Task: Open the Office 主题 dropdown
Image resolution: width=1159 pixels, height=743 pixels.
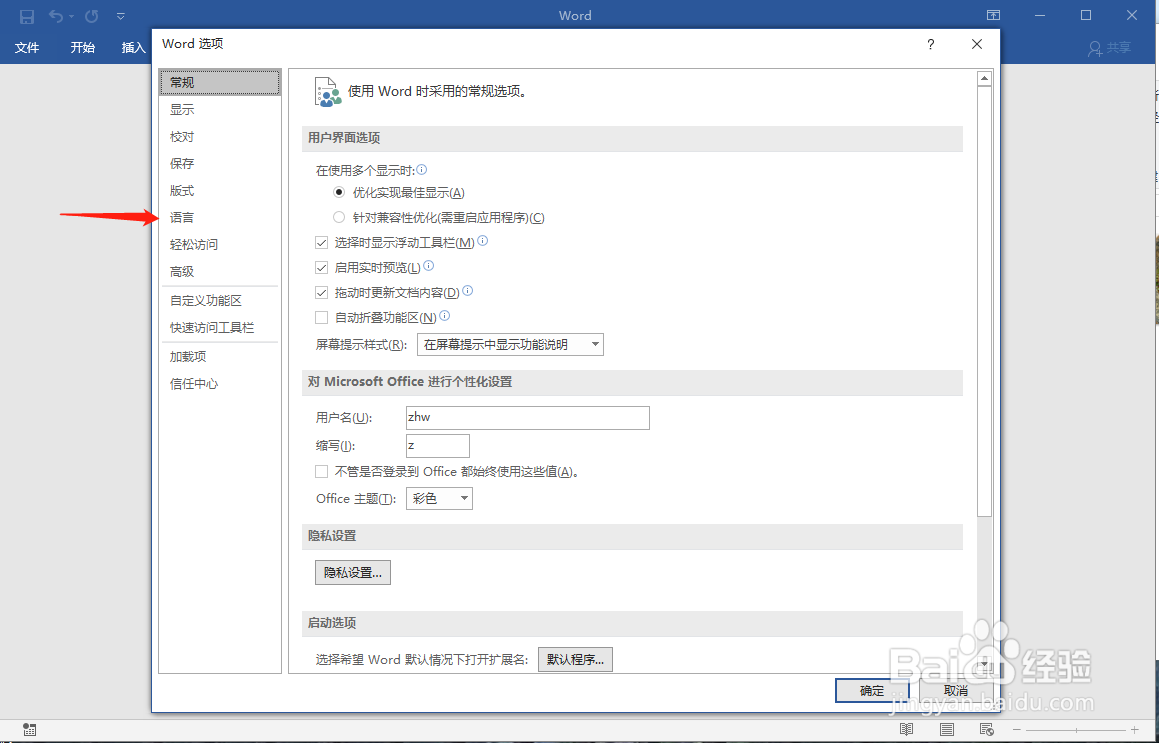Action: [439, 498]
